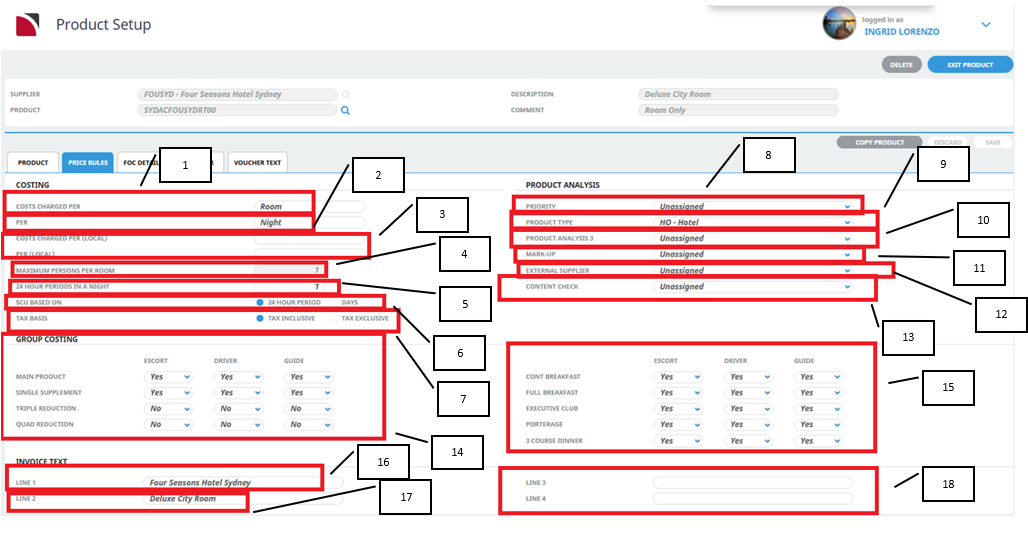Open Main Product Guide dropdown
The width and height of the screenshot is (1028, 547).
309,376
